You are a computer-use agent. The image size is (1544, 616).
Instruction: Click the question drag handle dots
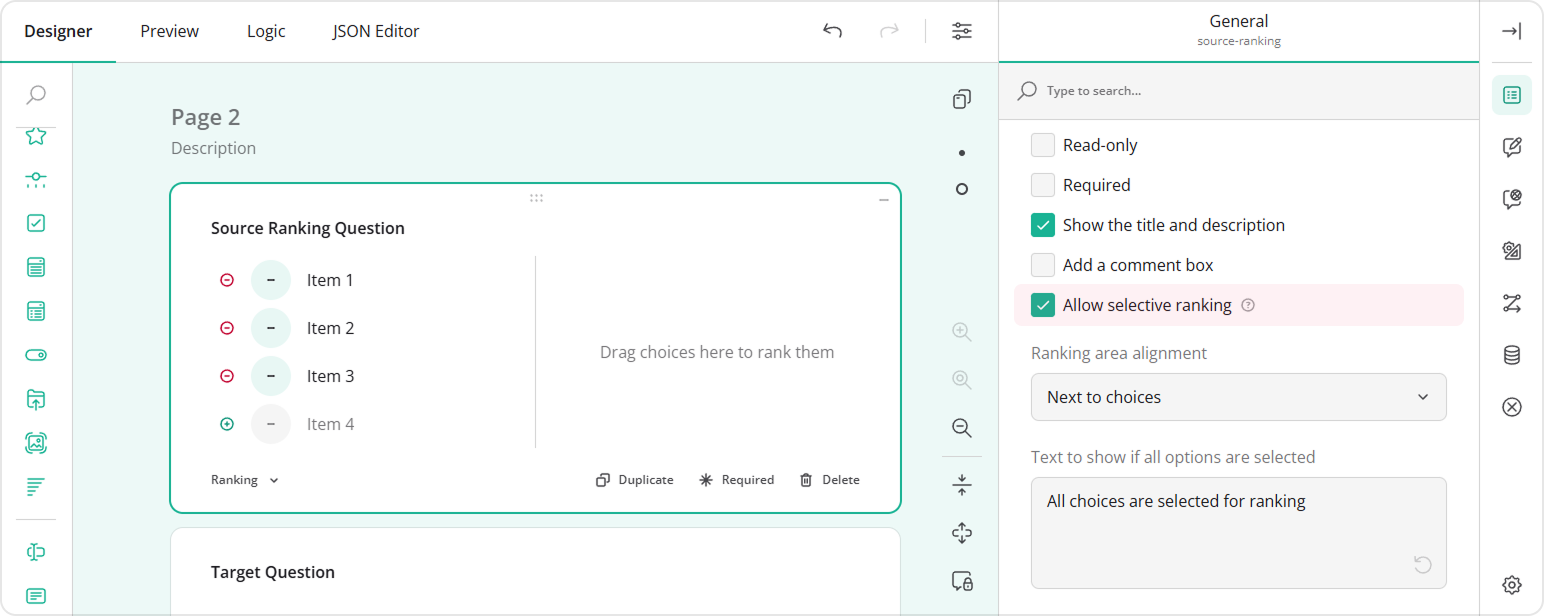pyautogui.click(x=536, y=198)
